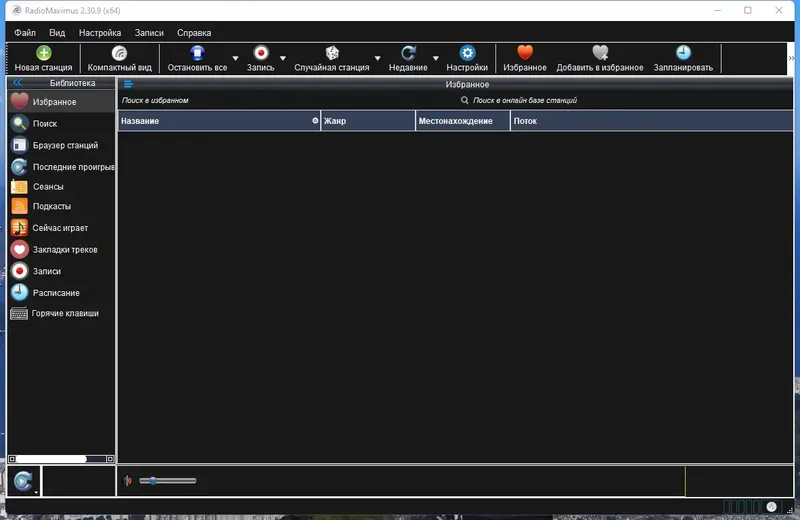Click magnifier icon of online station search
The image size is (800, 520).
click(464, 101)
